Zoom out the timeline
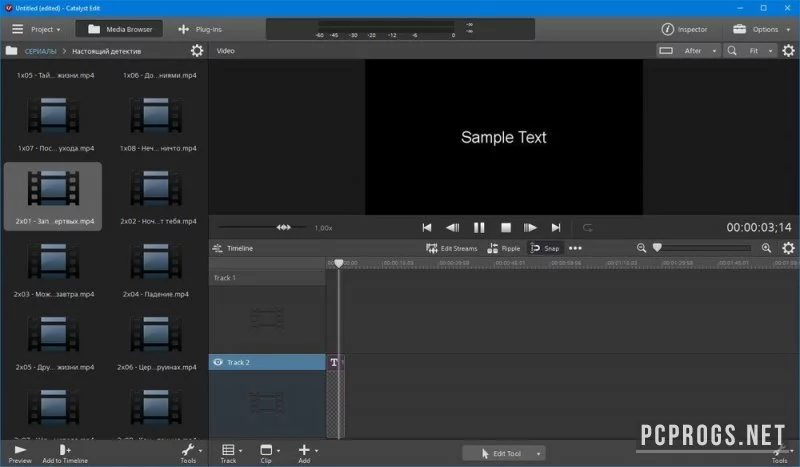The width and height of the screenshot is (800, 467). click(x=641, y=248)
